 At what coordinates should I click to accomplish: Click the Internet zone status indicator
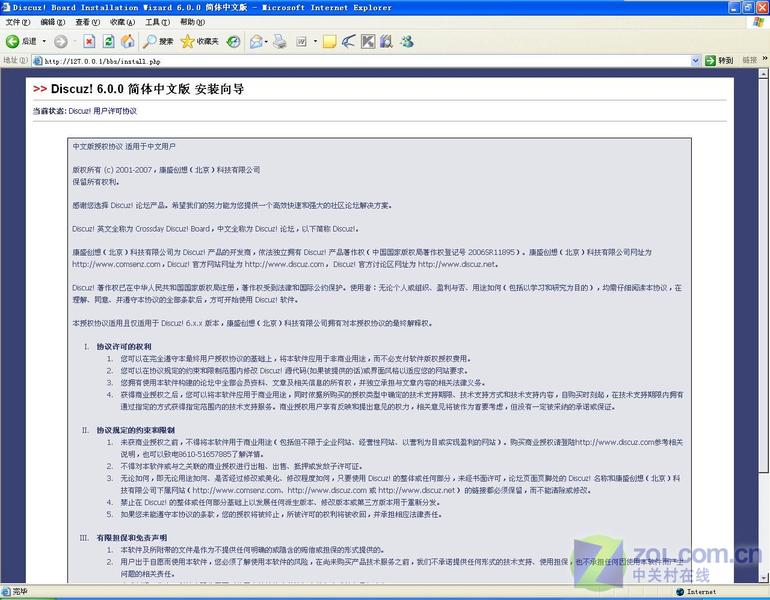696,592
